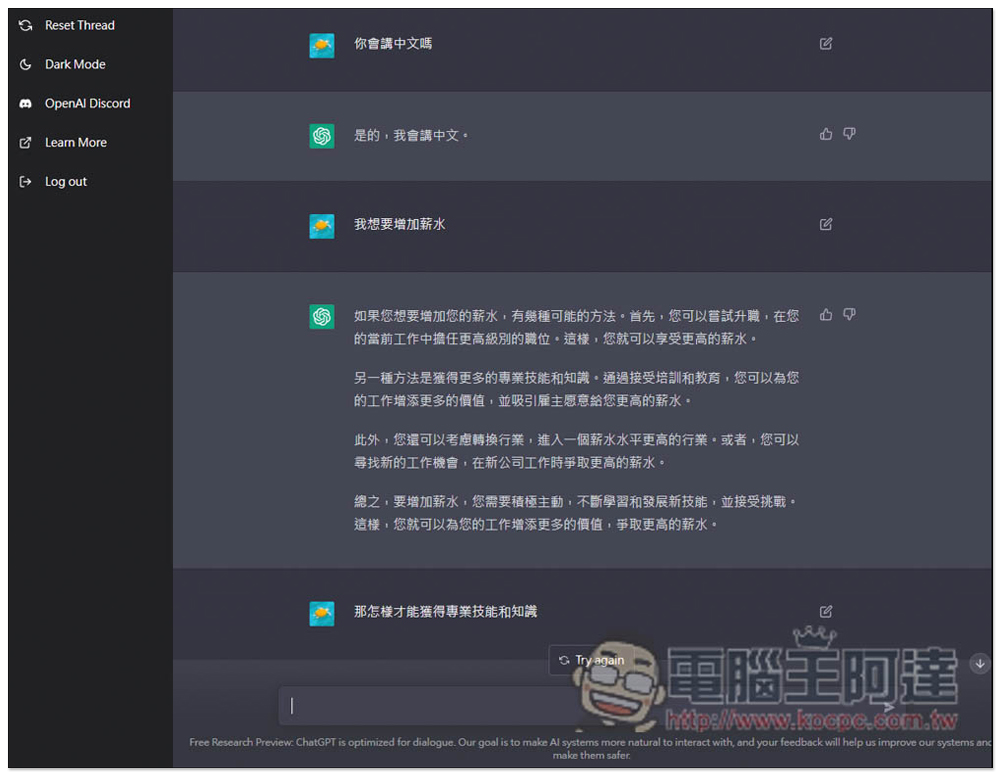Click paragraph starting 如果您想要增加您的薪水
1000x777 pixels.
click(577, 327)
